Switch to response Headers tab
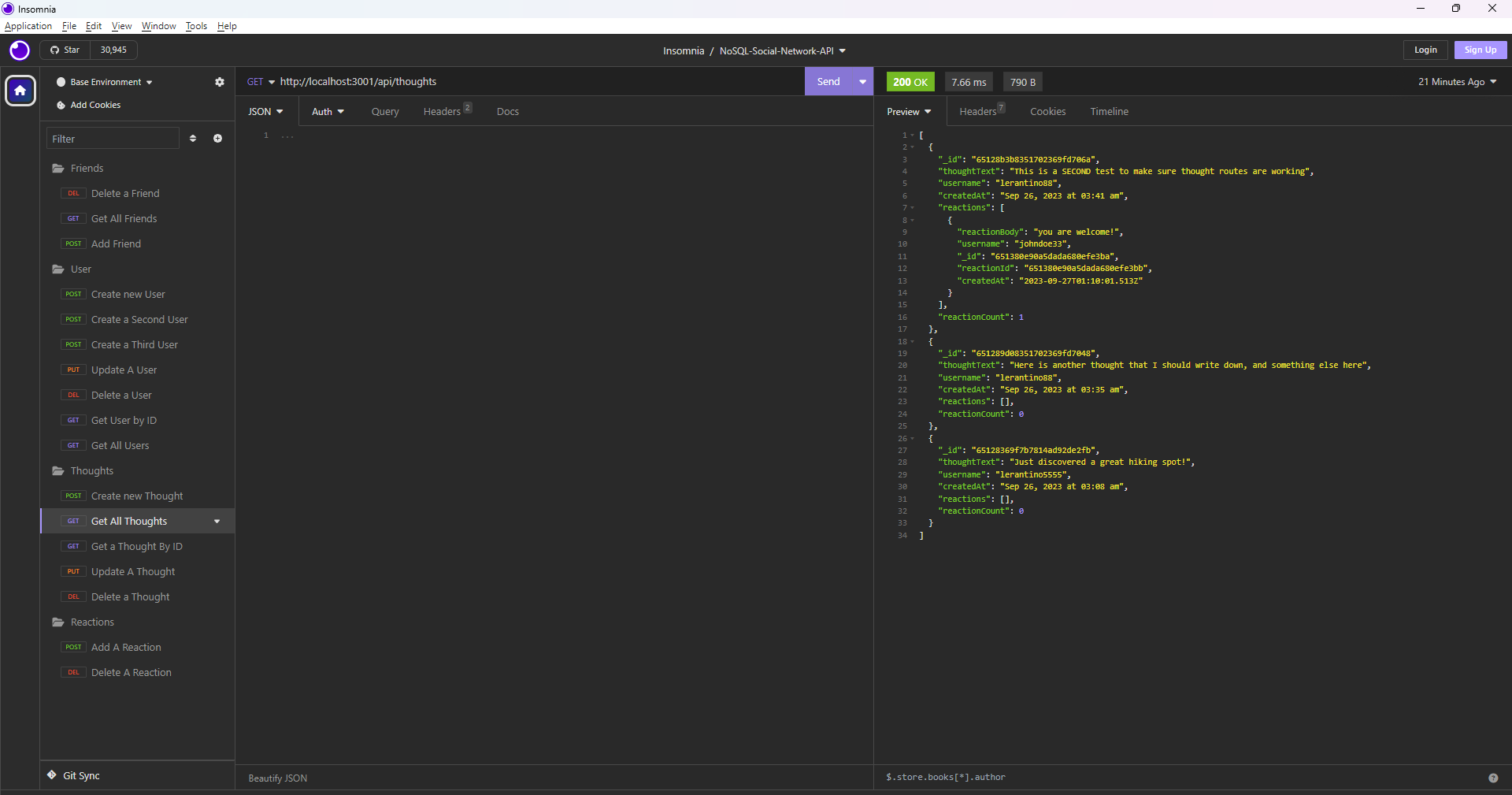The width and height of the screenshot is (1512, 795). (981, 112)
